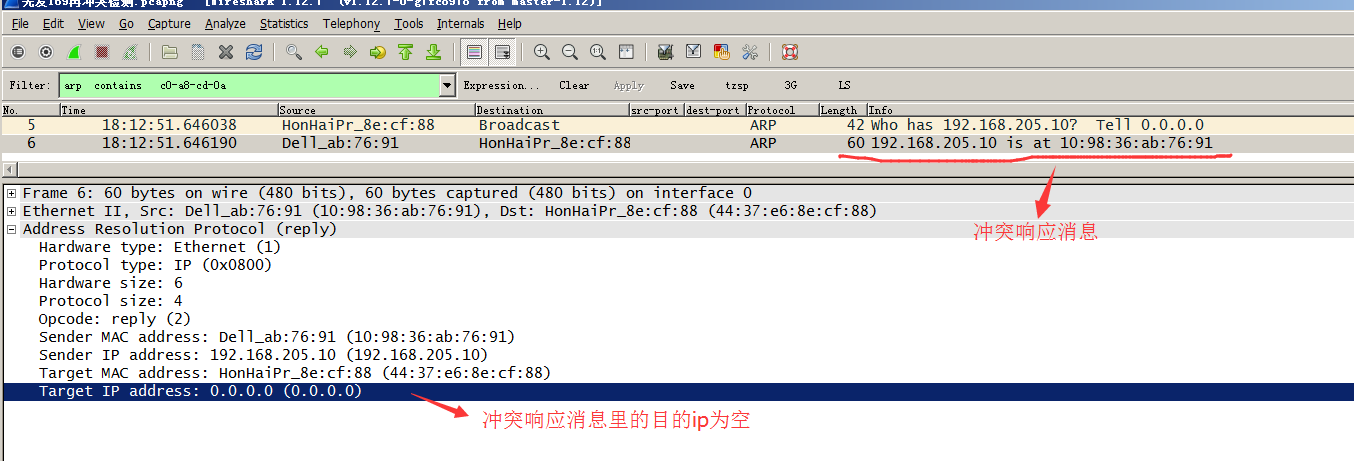Expand the Frame 6 tree node
Viewport: 1354px width, 461px height.
[11, 193]
